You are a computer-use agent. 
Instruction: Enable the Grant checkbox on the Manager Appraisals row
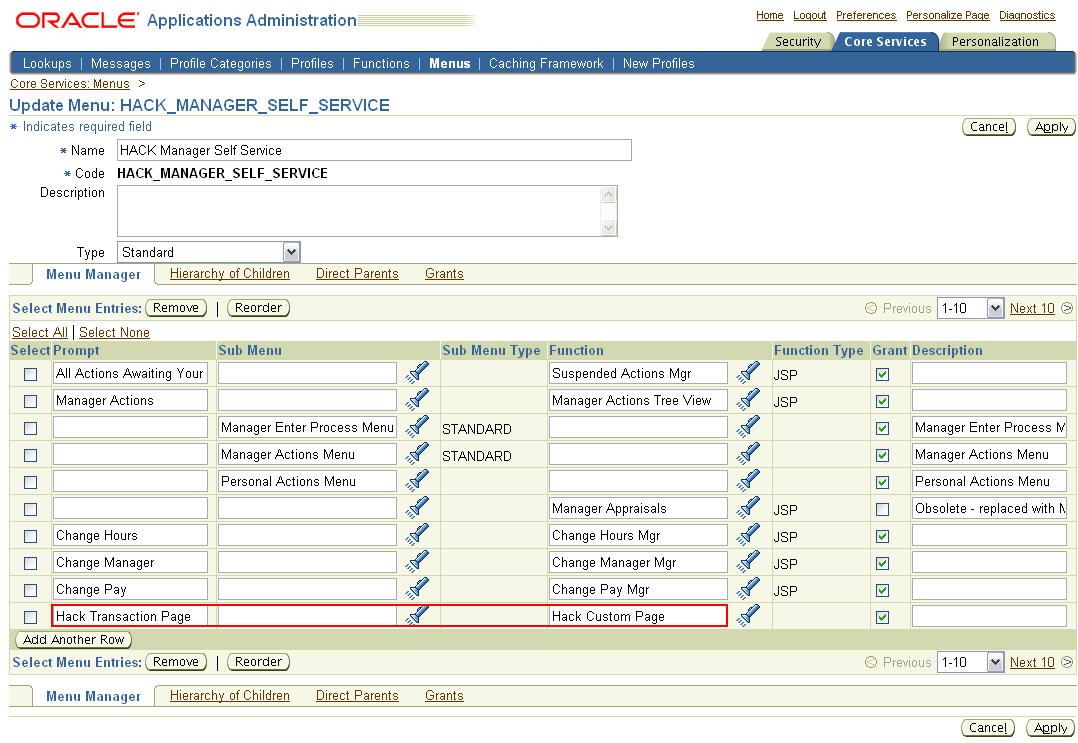click(885, 508)
